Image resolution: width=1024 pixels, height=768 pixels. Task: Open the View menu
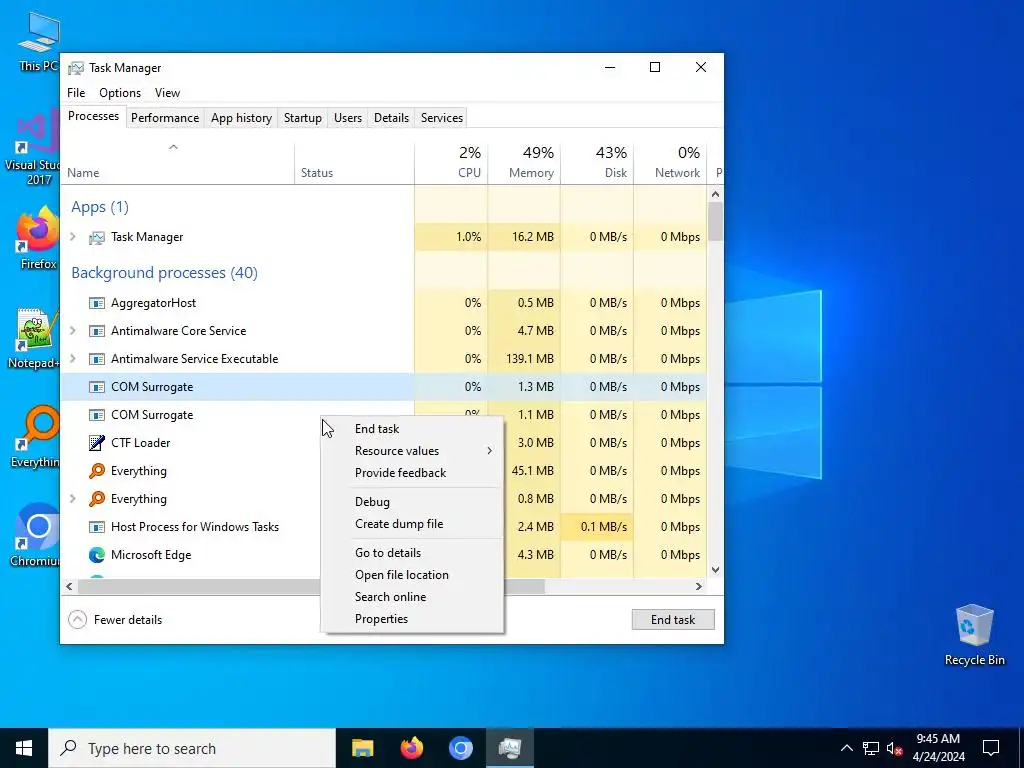[x=167, y=93]
